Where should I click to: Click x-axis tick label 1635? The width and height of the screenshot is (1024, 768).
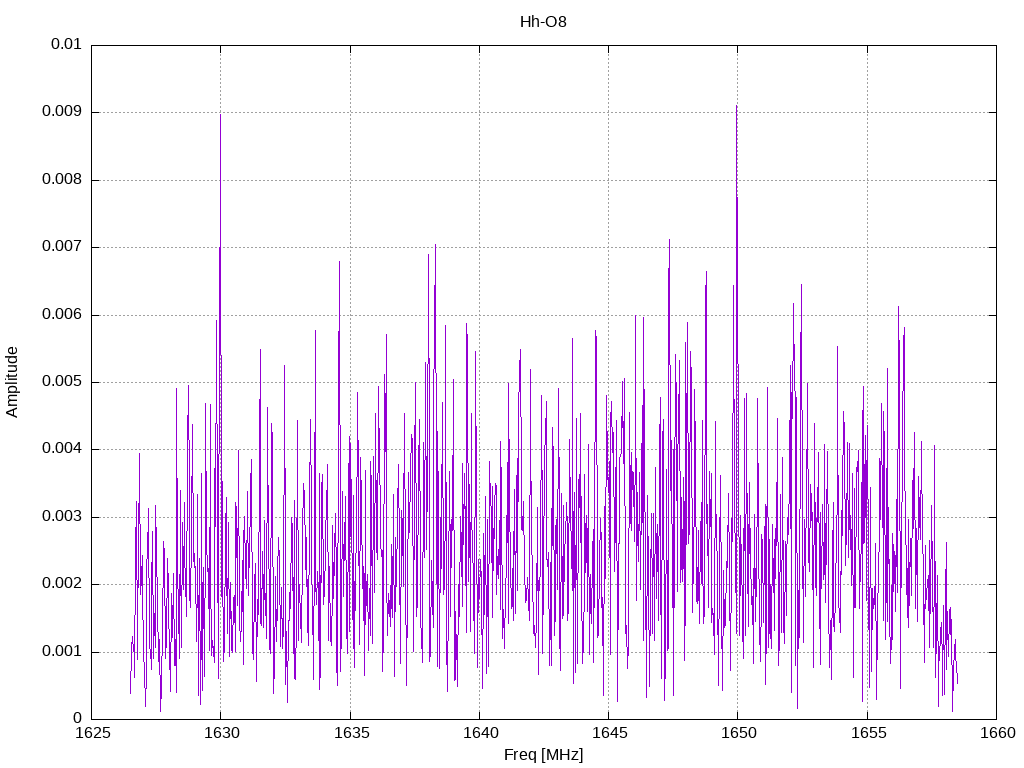(x=351, y=733)
